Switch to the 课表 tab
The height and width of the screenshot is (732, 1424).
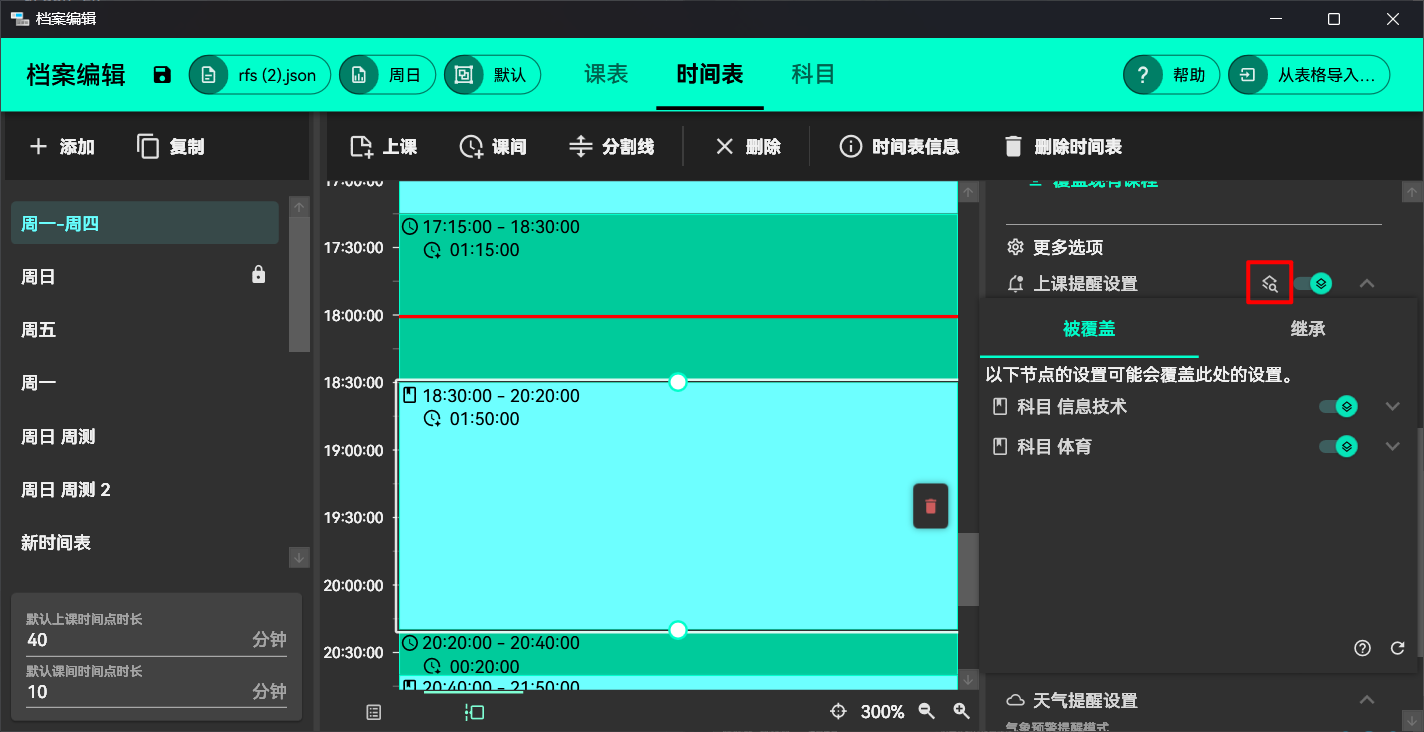tap(606, 75)
